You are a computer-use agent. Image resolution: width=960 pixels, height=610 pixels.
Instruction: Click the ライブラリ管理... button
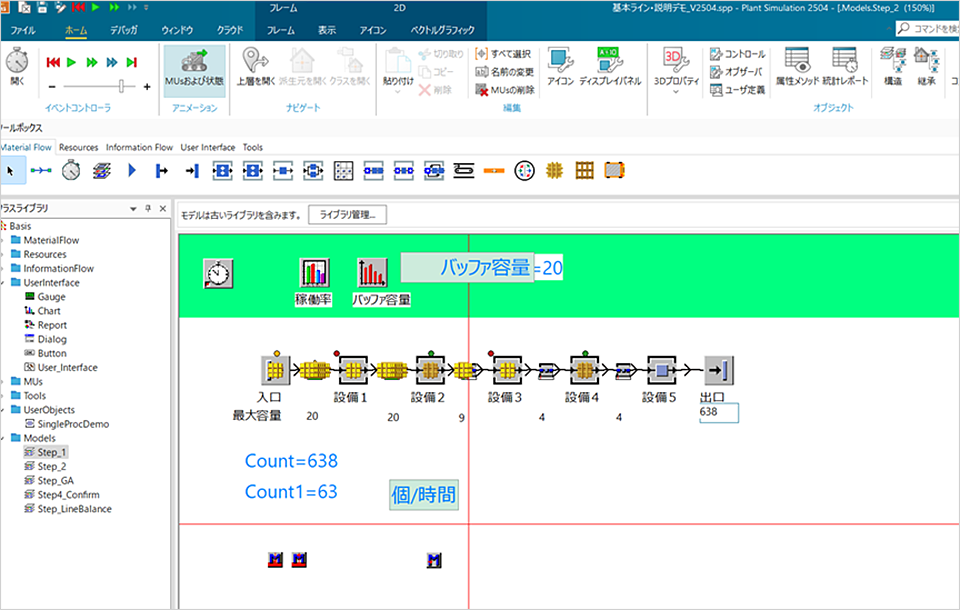(x=346, y=214)
